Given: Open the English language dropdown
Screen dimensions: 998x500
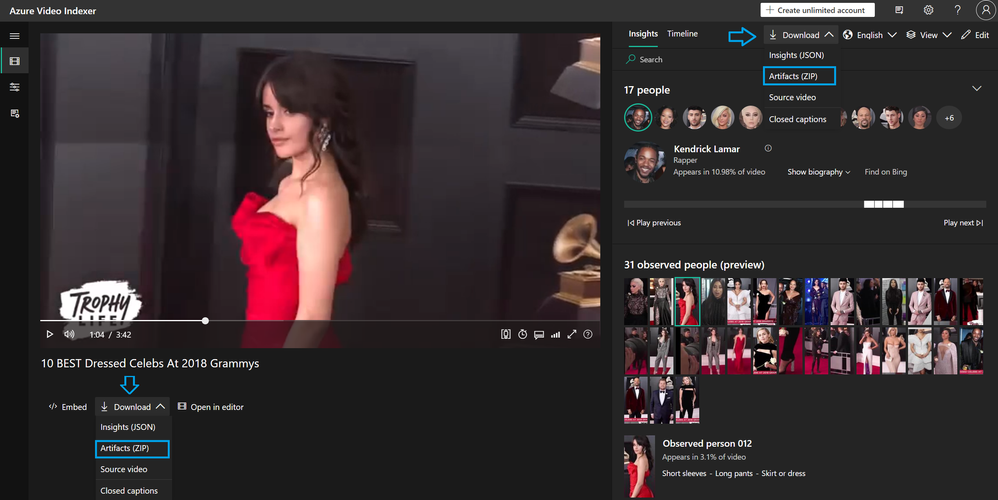Looking at the screenshot, I should point(869,35).
